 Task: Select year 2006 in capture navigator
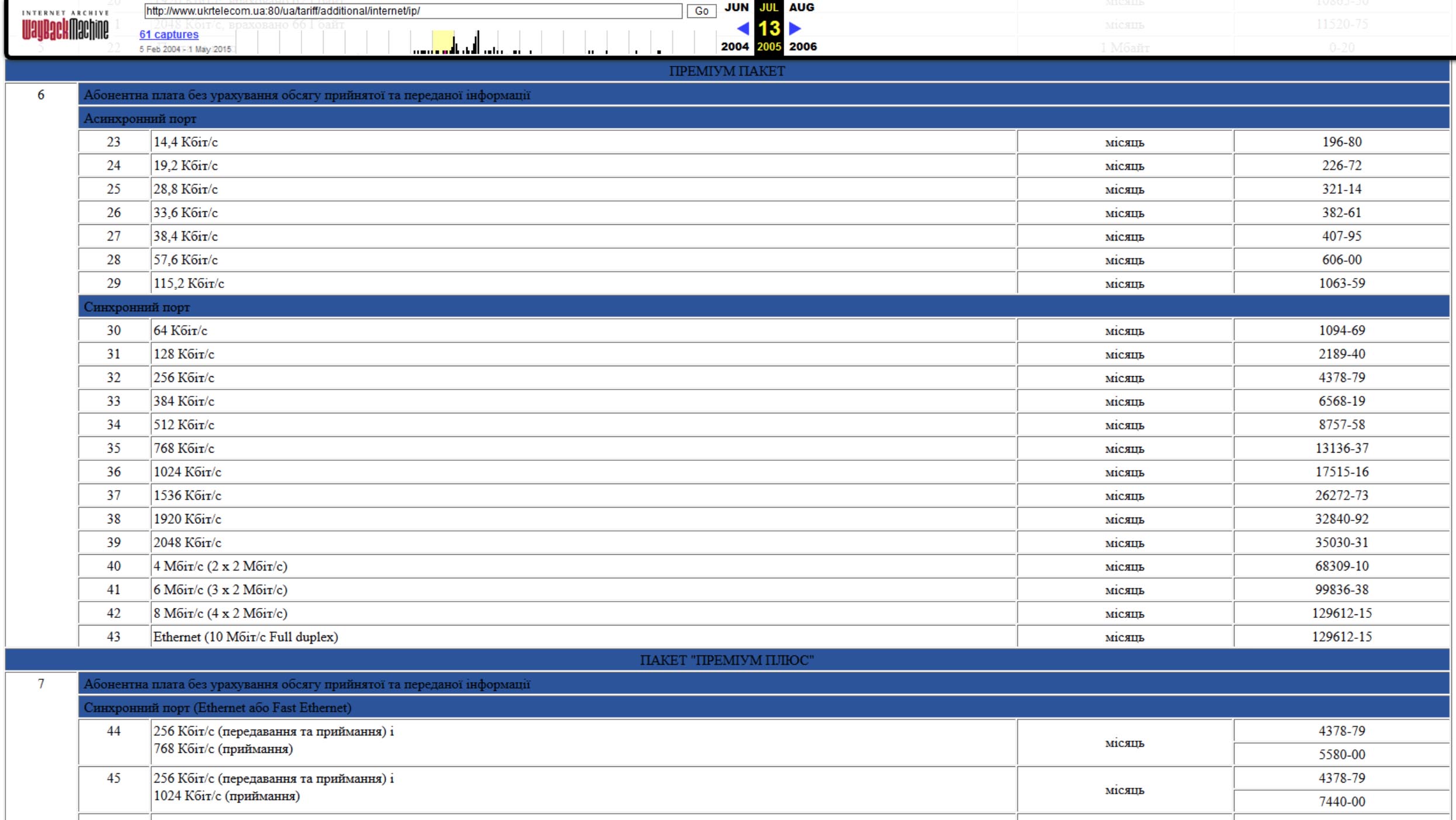[x=802, y=47]
